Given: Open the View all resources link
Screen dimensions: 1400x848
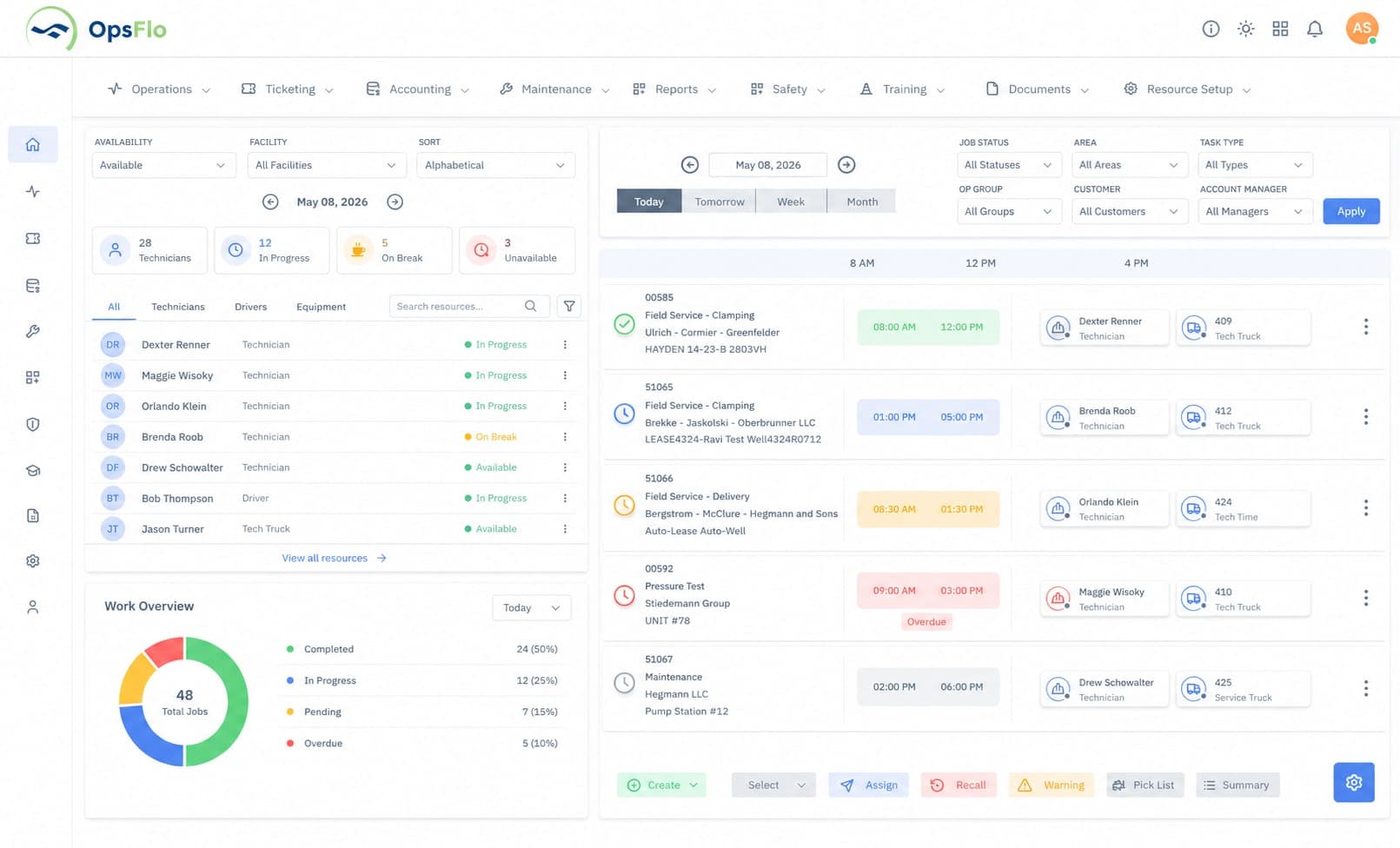Looking at the screenshot, I should (334, 558).
